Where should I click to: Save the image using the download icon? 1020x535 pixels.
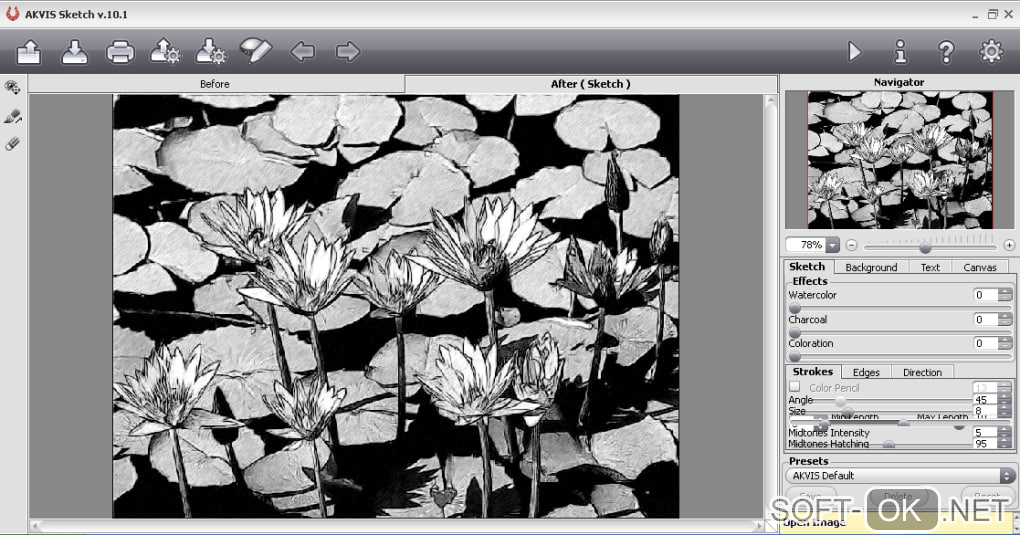click(x=75, y=52)
